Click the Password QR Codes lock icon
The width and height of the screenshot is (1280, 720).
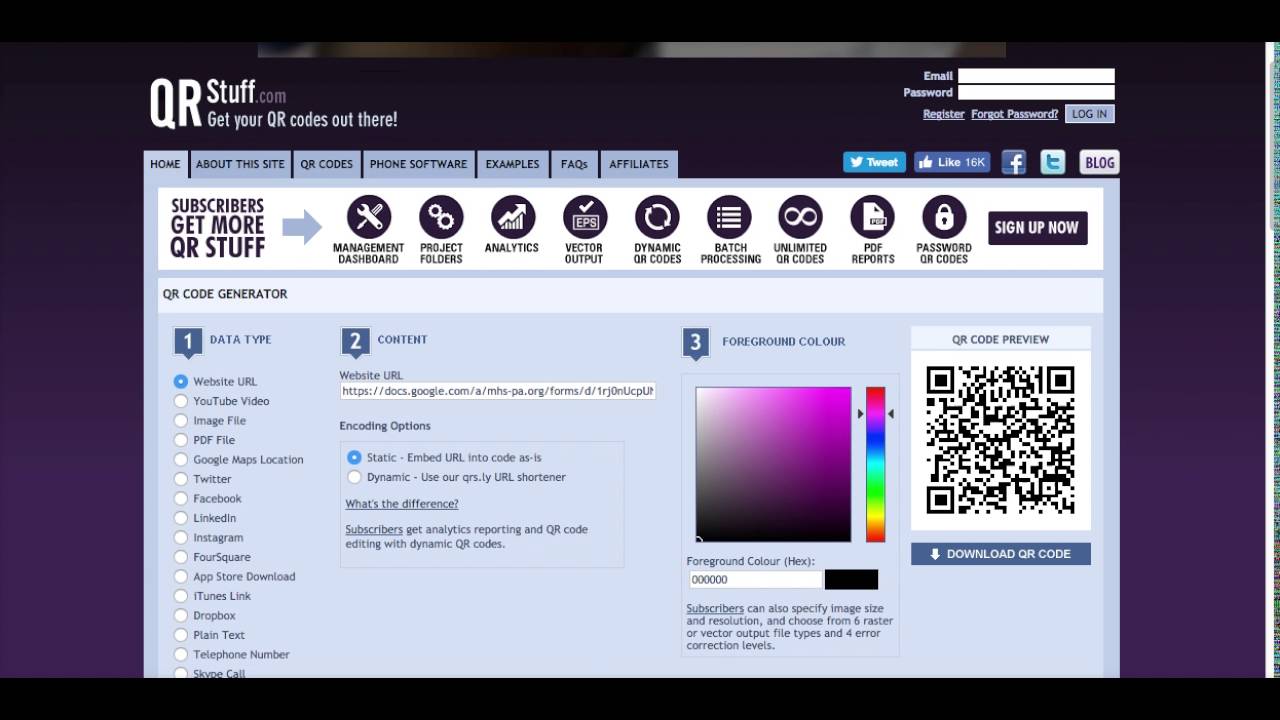tap(944, 217)
